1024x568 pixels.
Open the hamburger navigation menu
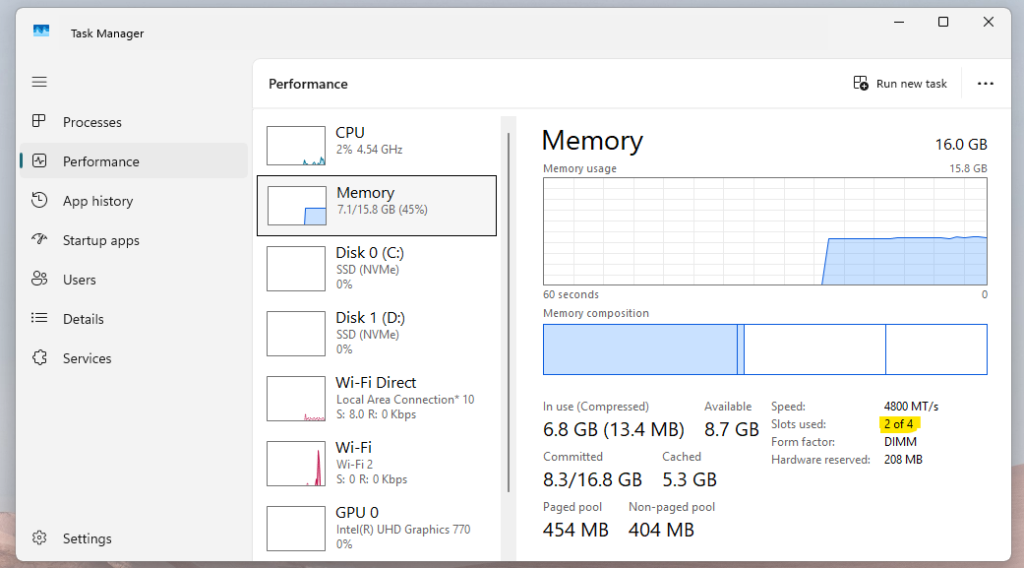pos(39,82)
